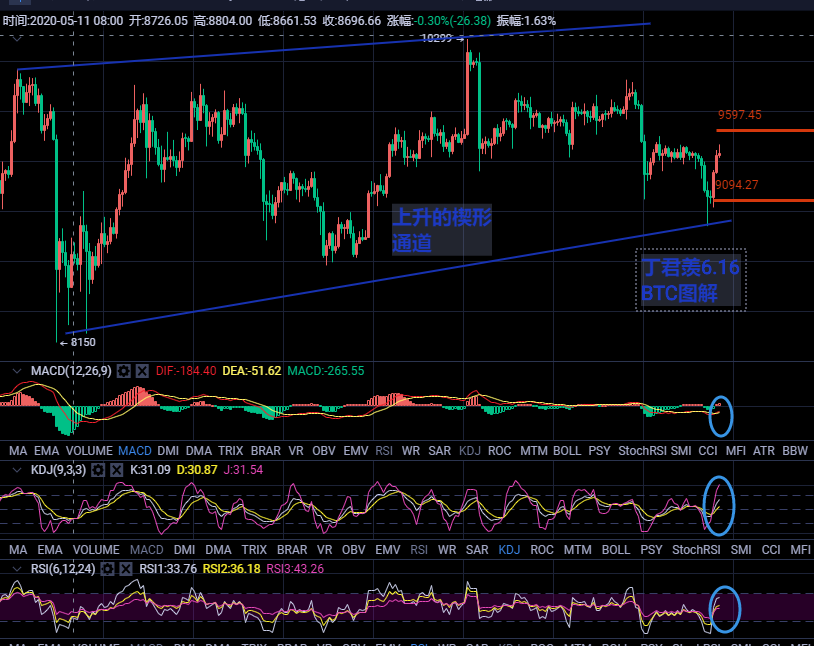The width and height of the screenshot is (814, 646).
Task: Click the 9597.45 red resistance line
Action: pyautogui.click(x=762, y=130)
